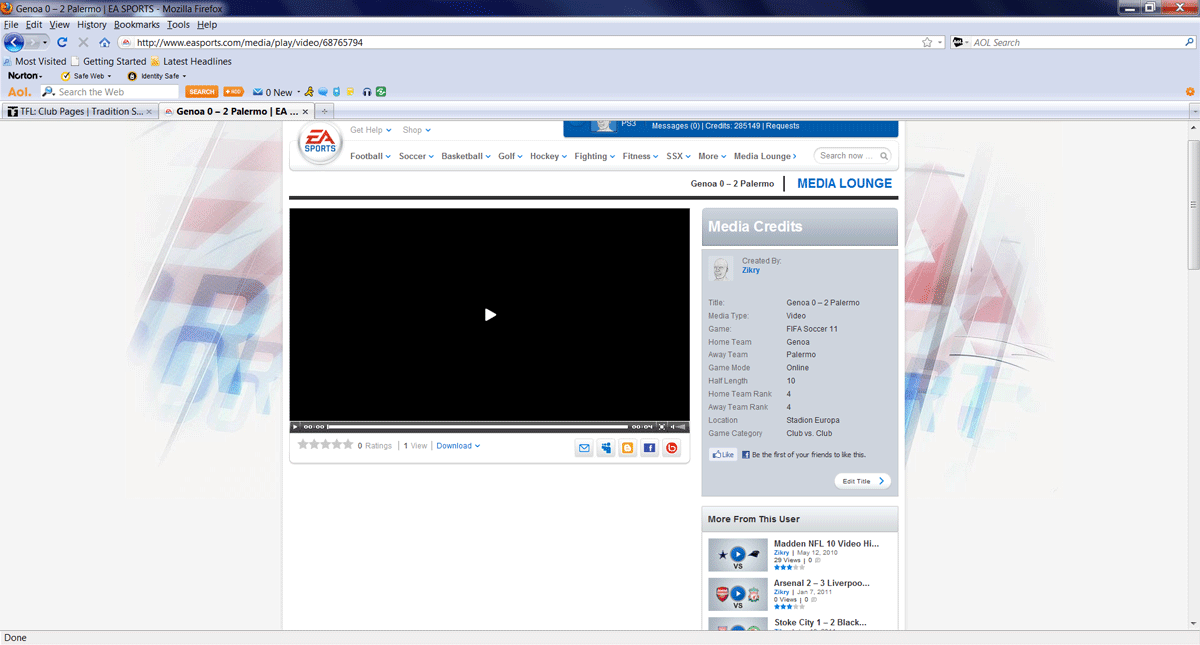
Task: Click the video progress seek bar
Action: (477, 427)
